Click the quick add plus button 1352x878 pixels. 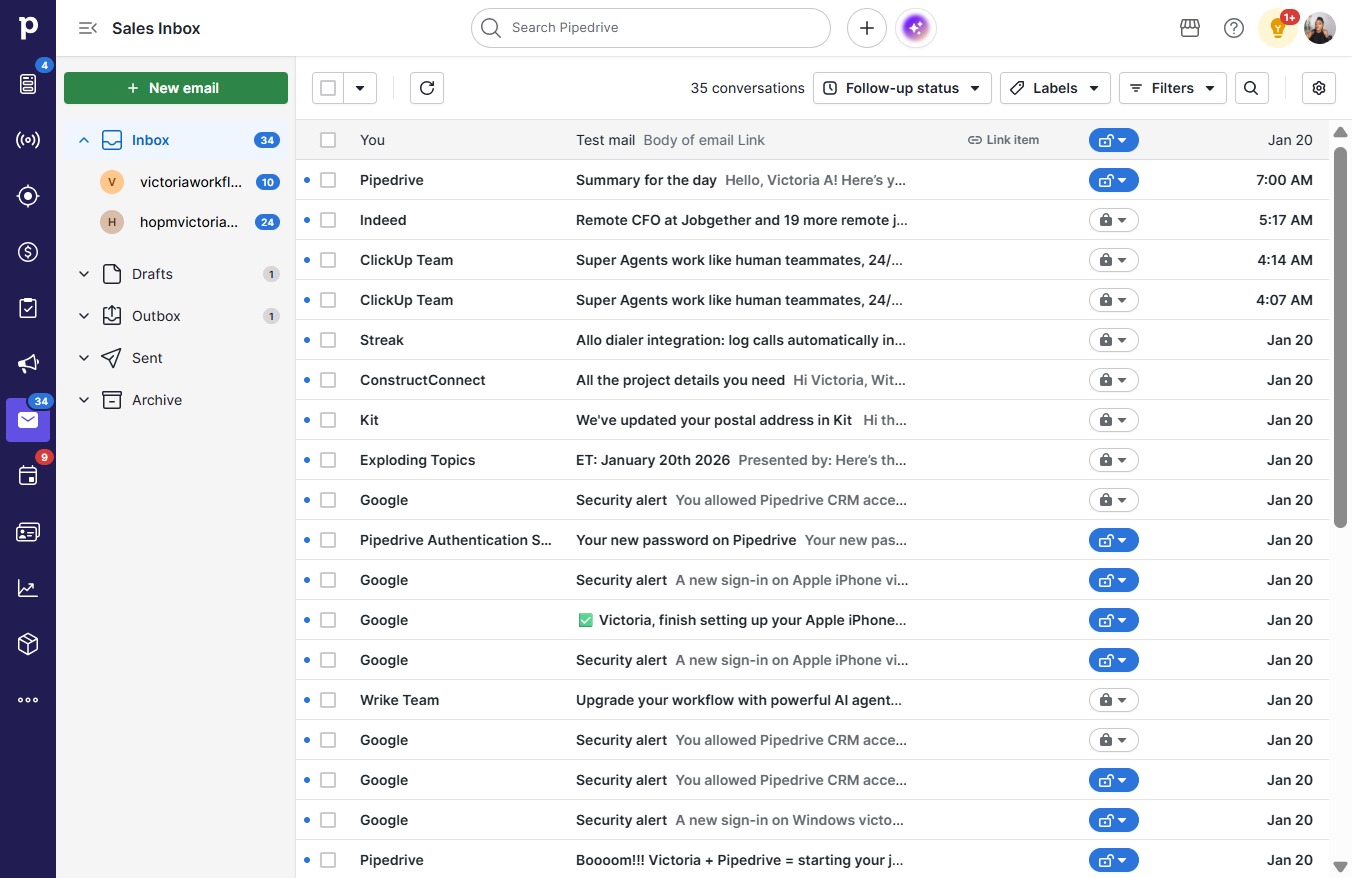coord(867,28)
